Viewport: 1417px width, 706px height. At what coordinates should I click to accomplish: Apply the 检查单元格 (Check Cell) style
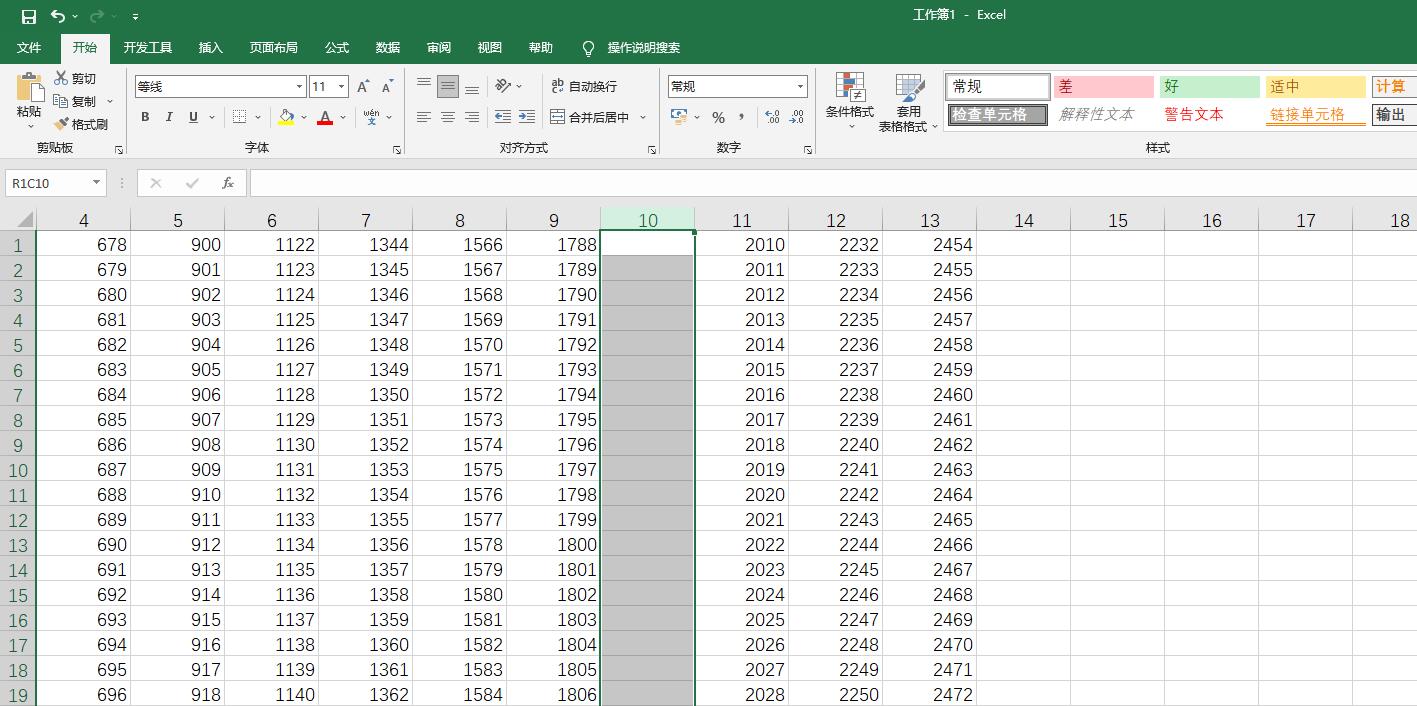(x=998, y=115)
